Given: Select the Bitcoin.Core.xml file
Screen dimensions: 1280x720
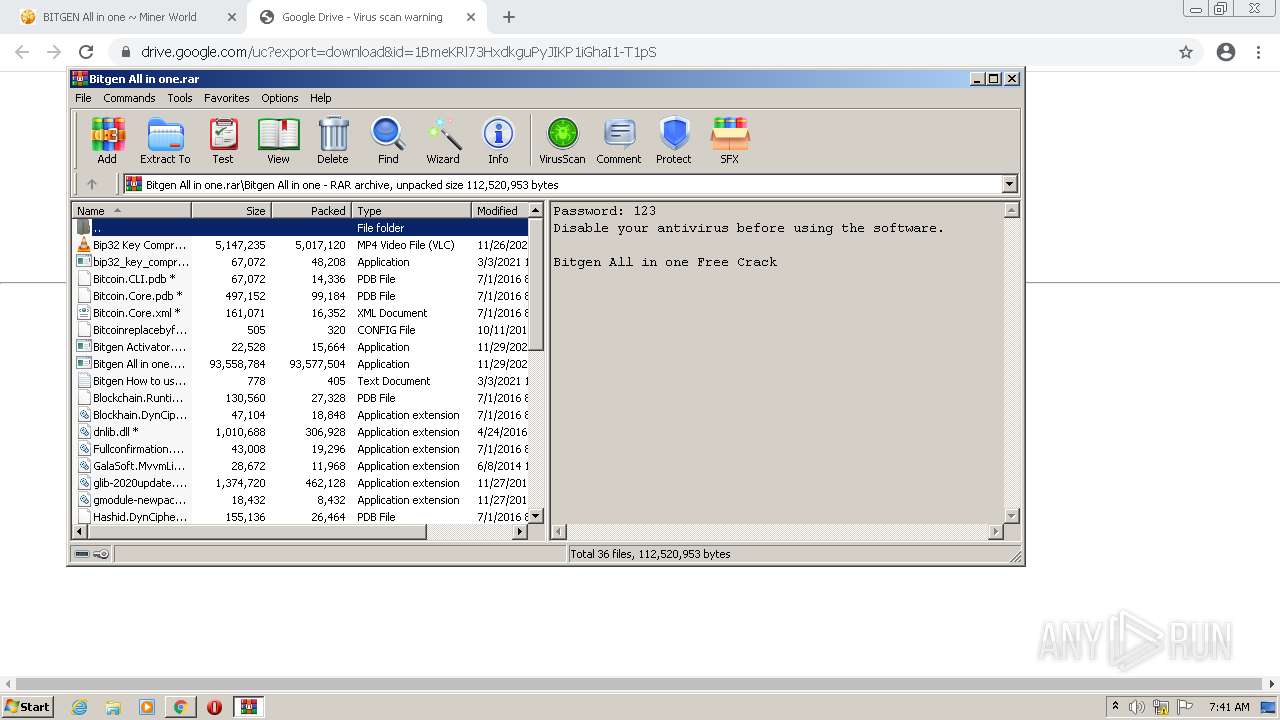Looking at the screenshot, I should [x=300, y=313].
